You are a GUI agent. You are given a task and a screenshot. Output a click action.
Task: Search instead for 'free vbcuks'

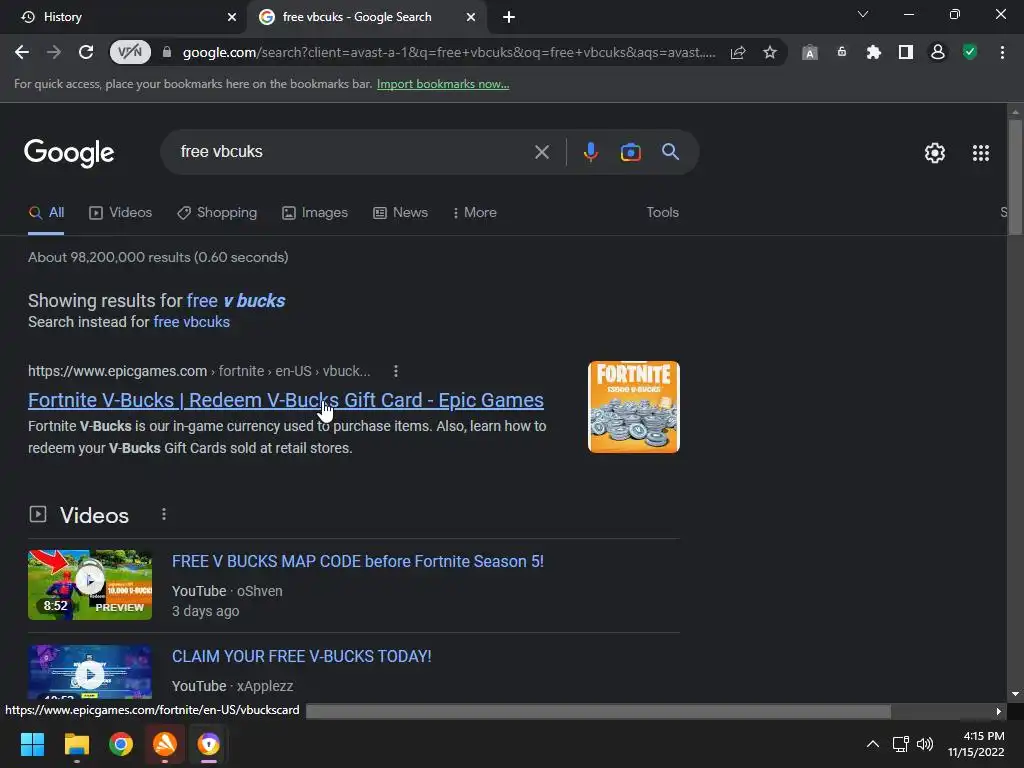(x=191, y=322)
